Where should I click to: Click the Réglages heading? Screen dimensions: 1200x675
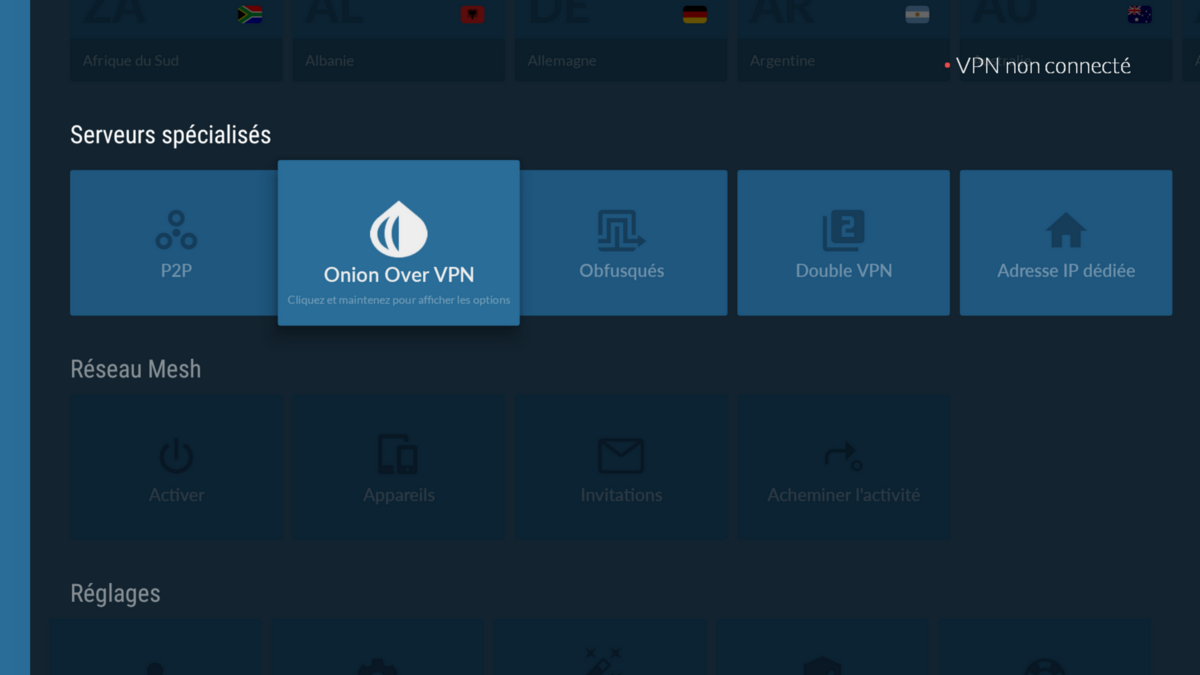click(x=115, y=594)
